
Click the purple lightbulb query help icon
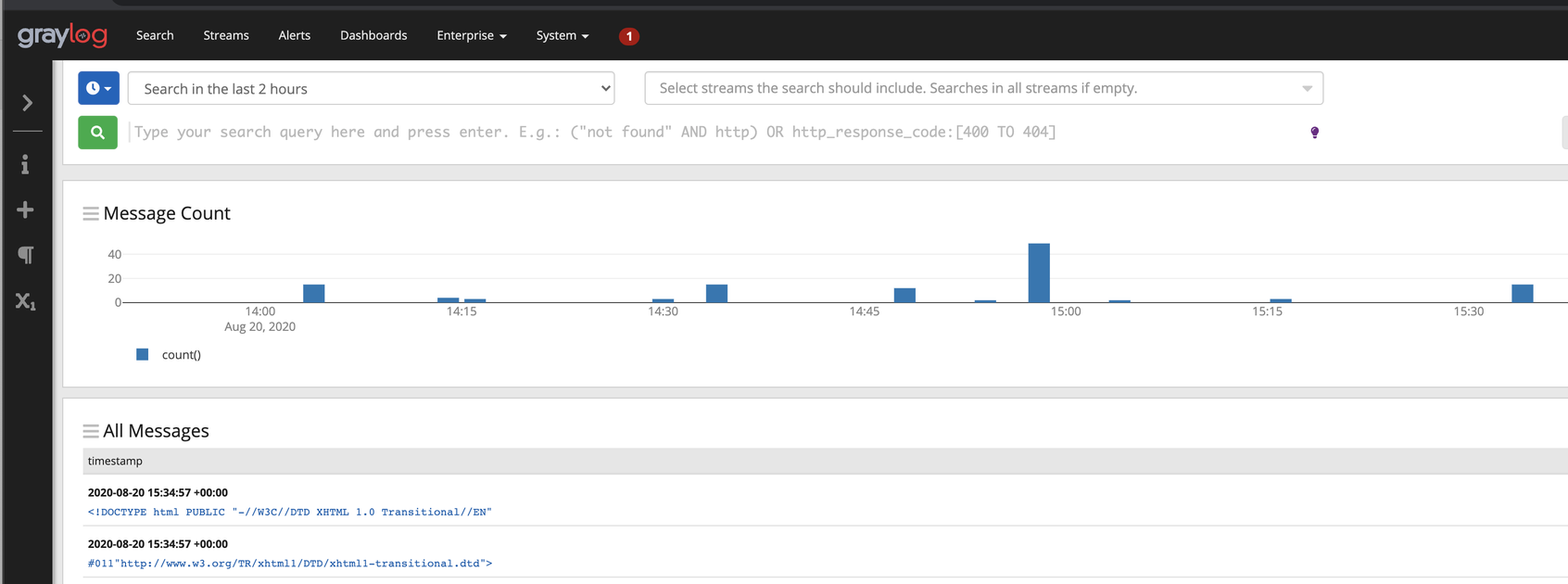pyautogui.click(x=1314, y=133)
